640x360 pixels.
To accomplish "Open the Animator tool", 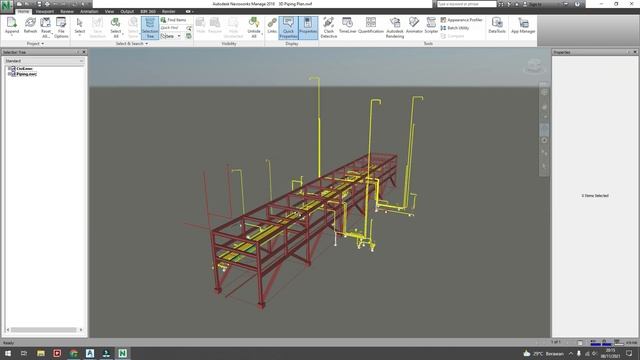I will click(414, 25).
